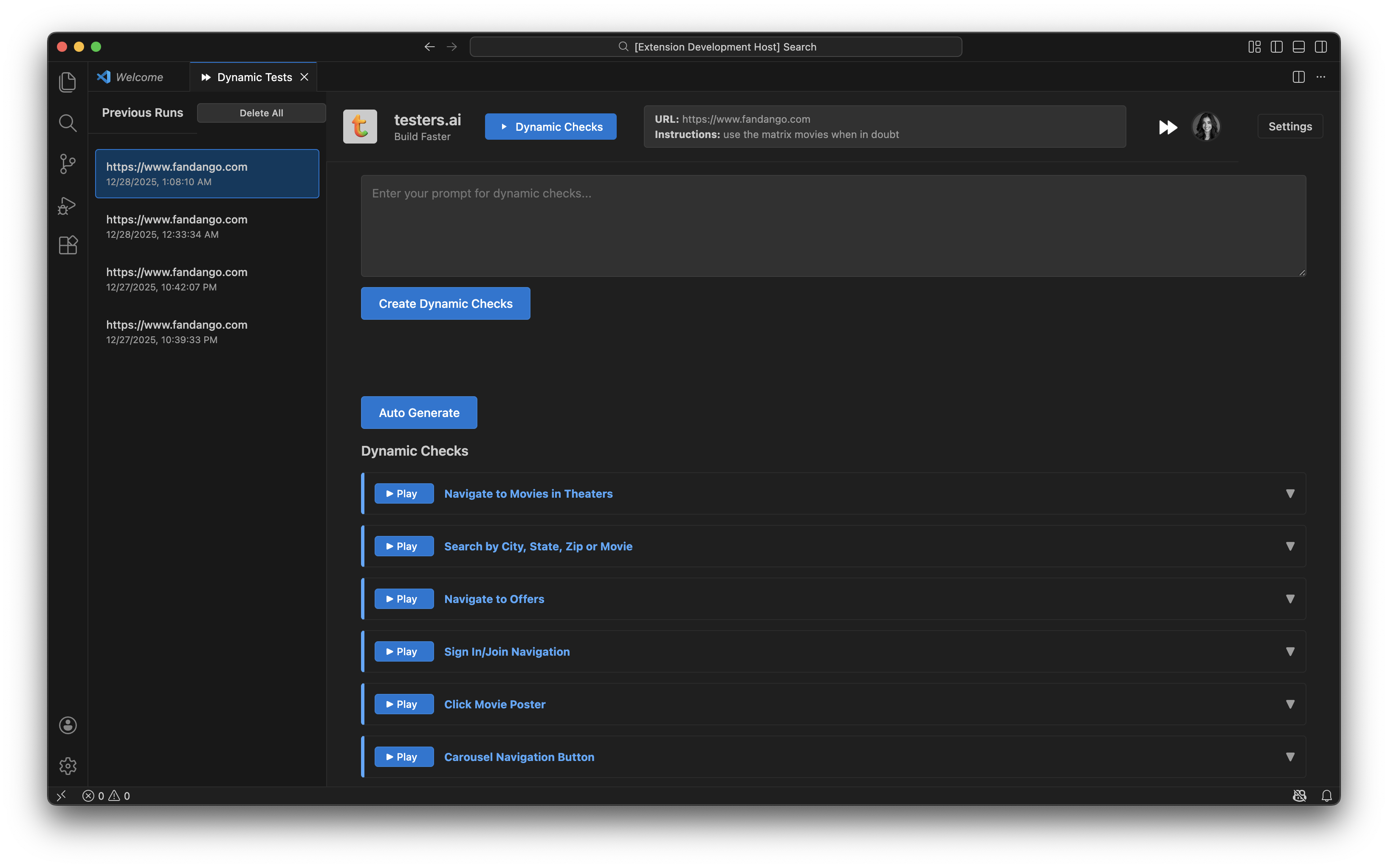The height and width of the screenshot is (868, 1388).
Task: Expand the Navigate to Movies in Theaters check
Action: [x=1290, y=494]
